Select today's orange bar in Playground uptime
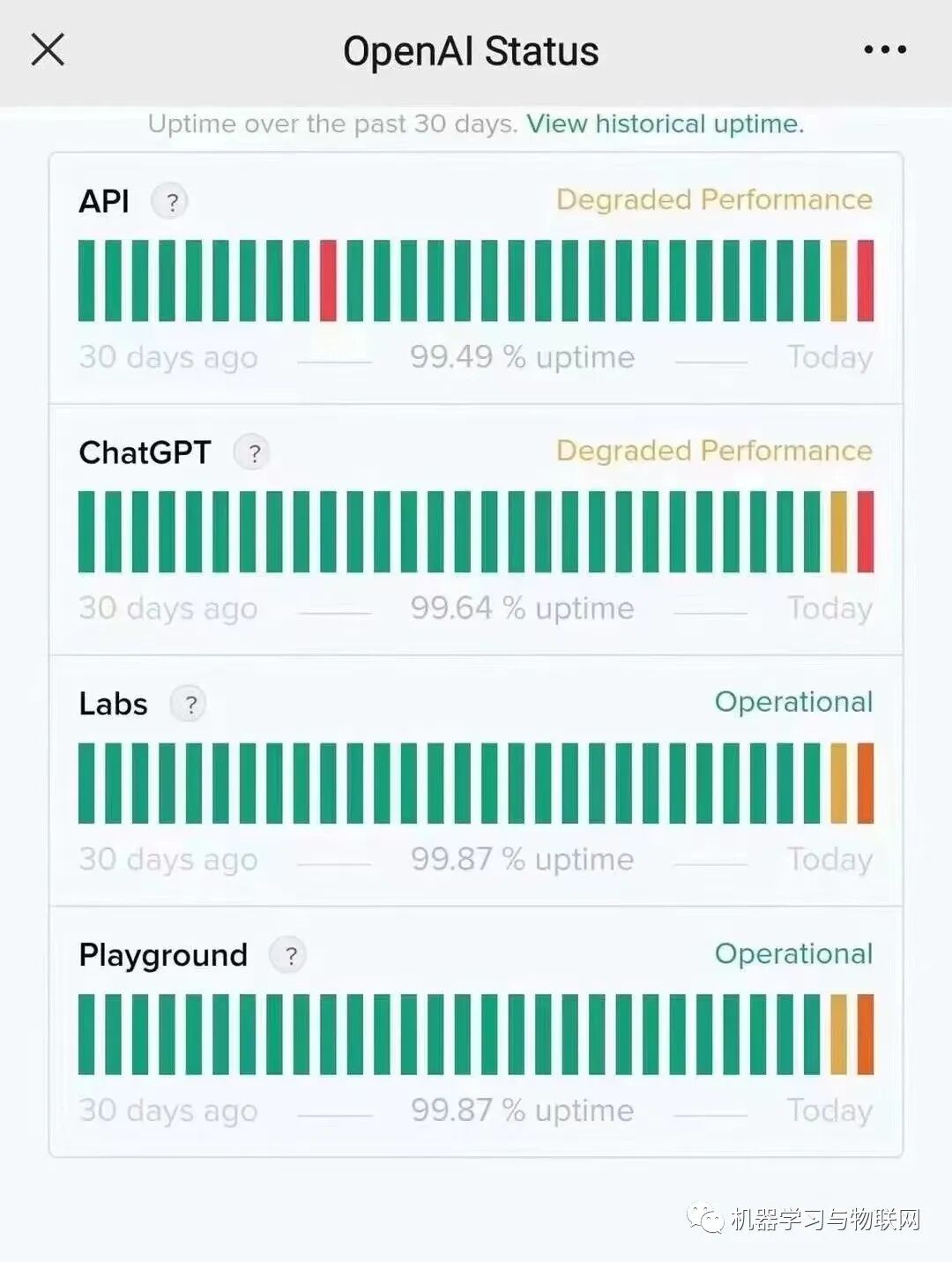This screenshot has height=1262, width=952. click(866, 1034)
